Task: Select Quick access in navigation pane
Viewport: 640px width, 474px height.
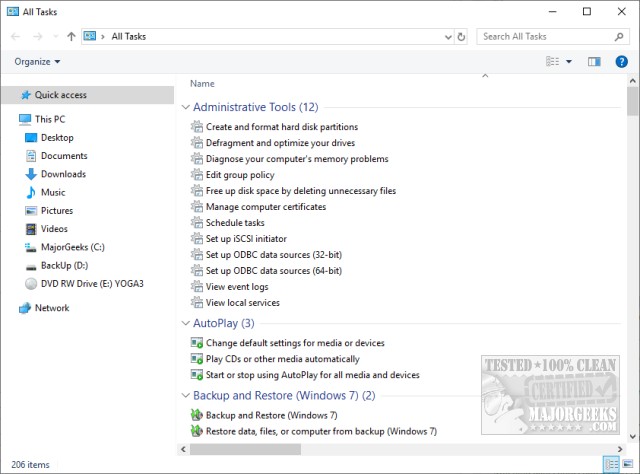Action: point(60,95)
